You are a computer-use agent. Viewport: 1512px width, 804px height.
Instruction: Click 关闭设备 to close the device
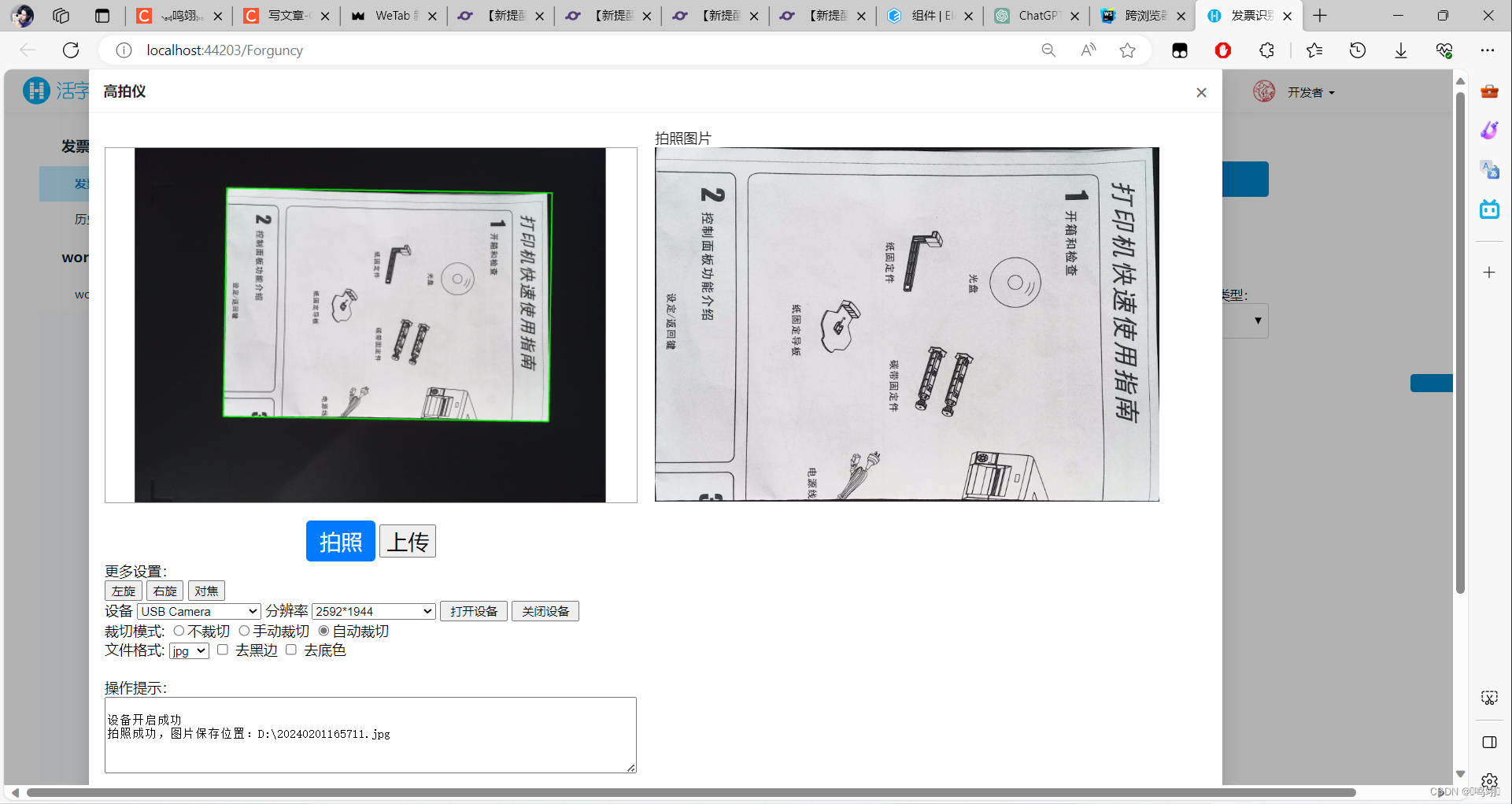click(x=545, y=611)
